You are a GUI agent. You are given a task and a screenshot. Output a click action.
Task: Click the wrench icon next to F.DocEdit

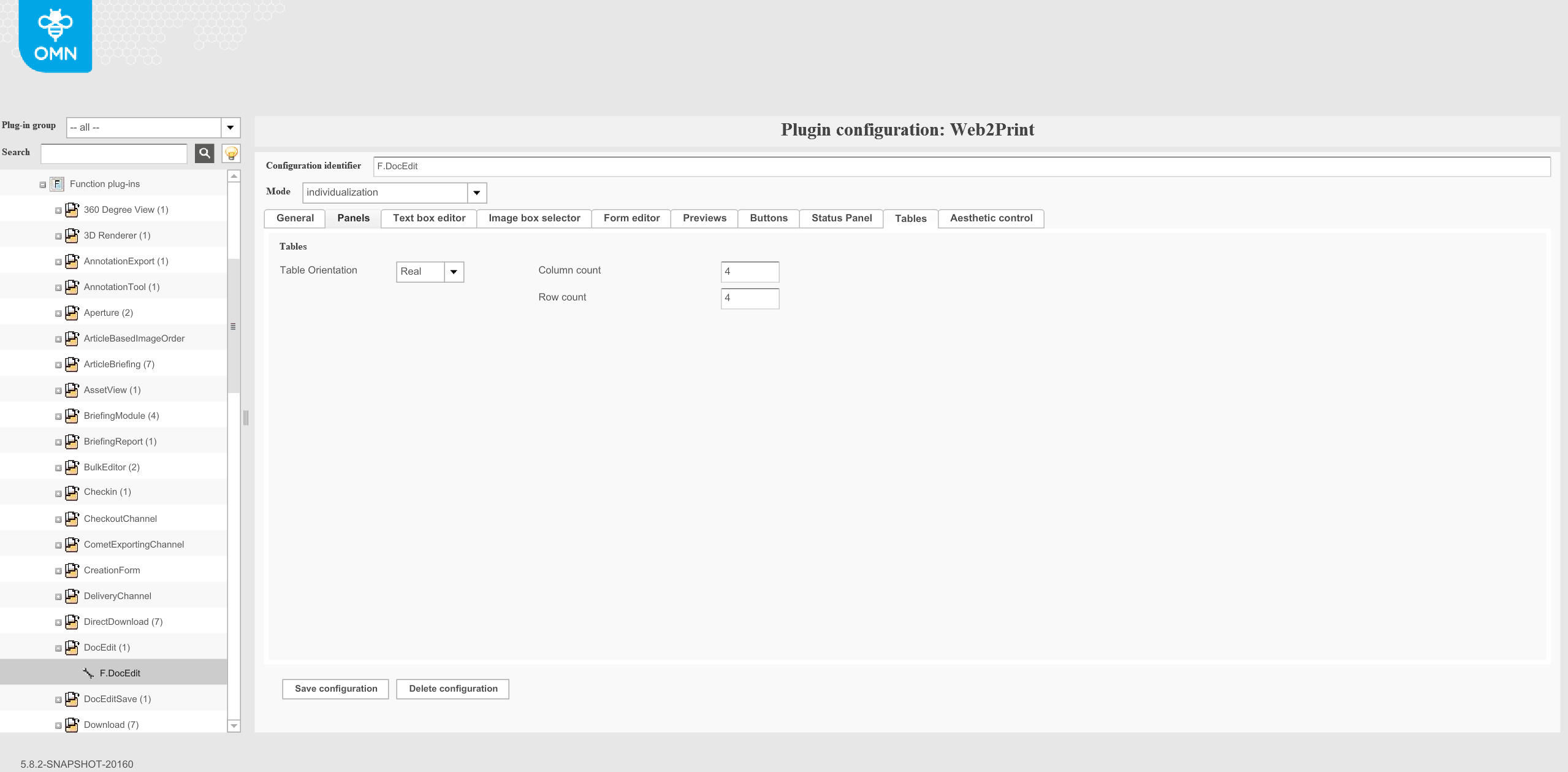tap(88, 672)
